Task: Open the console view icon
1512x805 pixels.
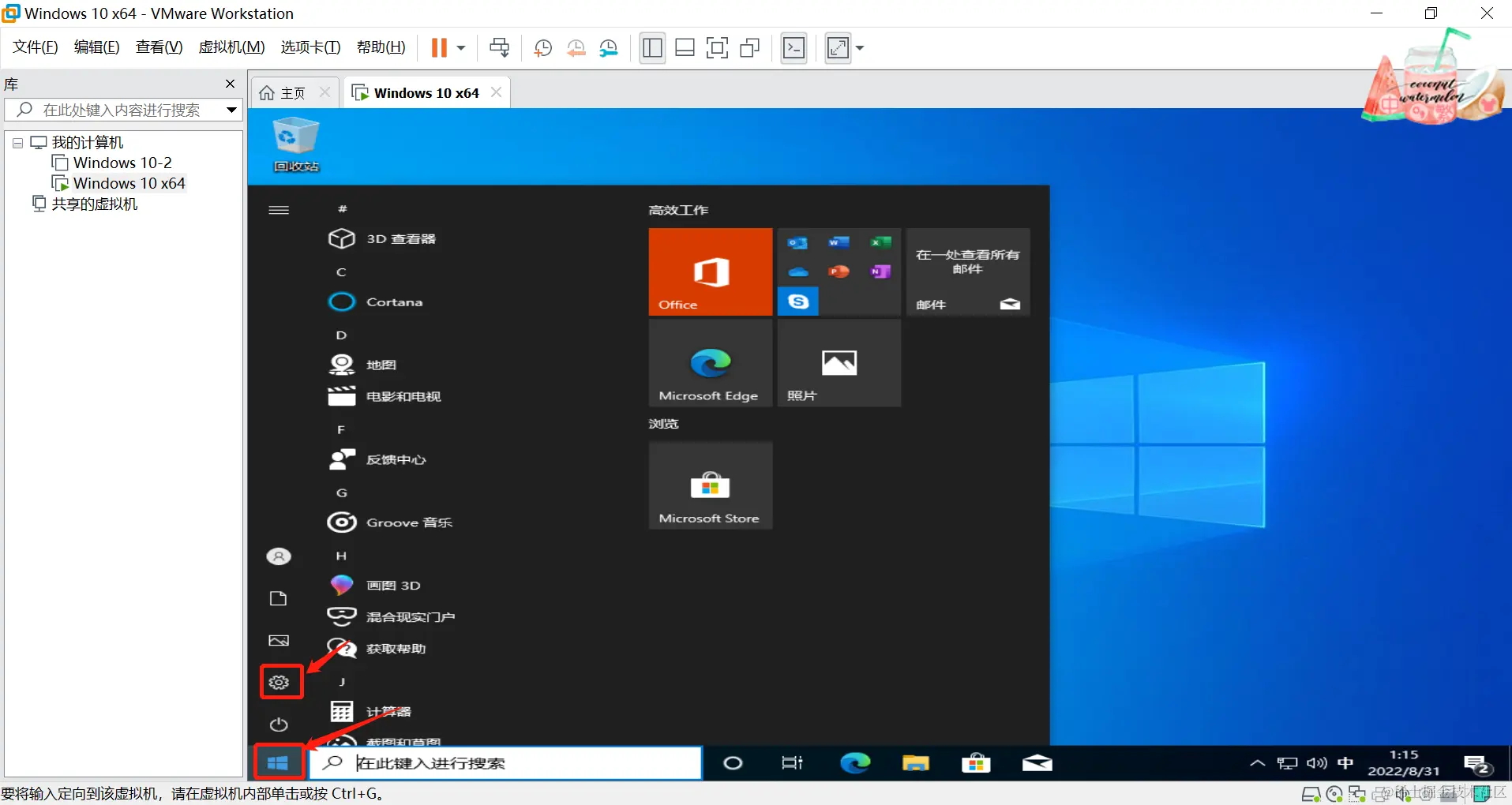Action: point(794,48)
